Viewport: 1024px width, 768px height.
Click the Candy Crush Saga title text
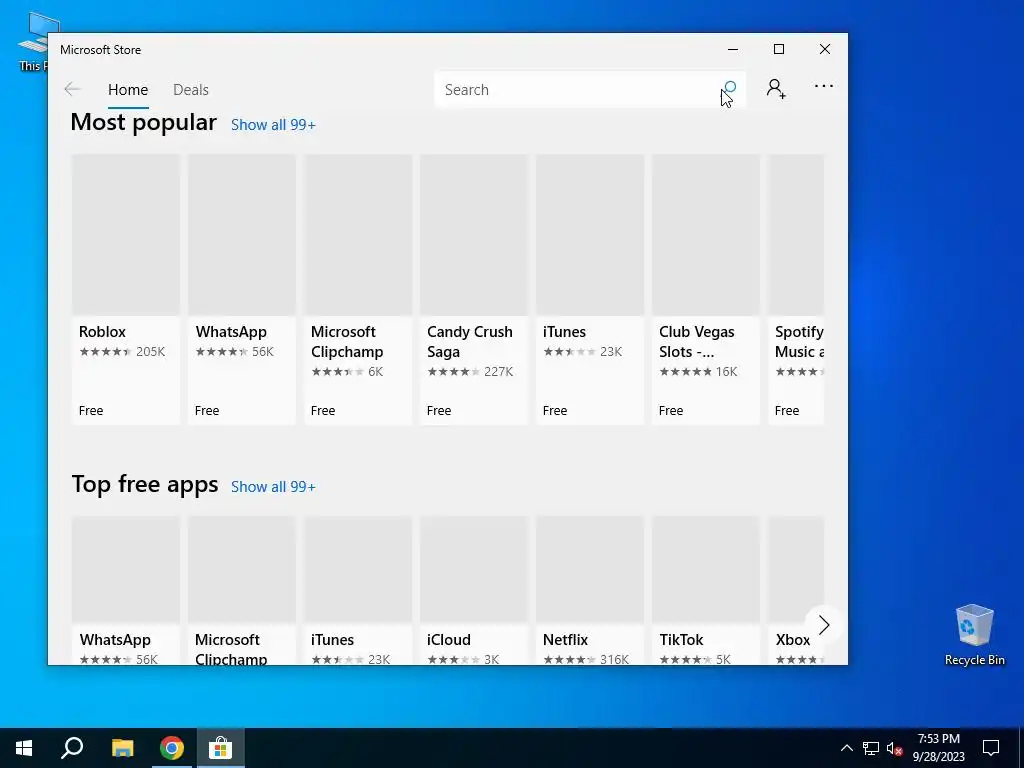[470, 342]
